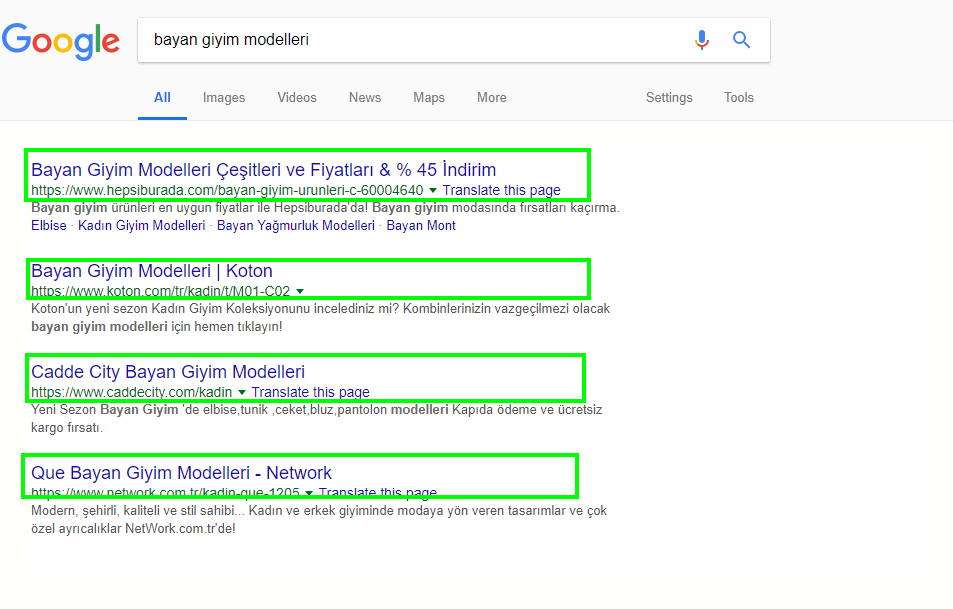Open 'Cadde City Bayan Giyim Modelleri' result
This screenshot has height=609, width=953.
[168, 371]
